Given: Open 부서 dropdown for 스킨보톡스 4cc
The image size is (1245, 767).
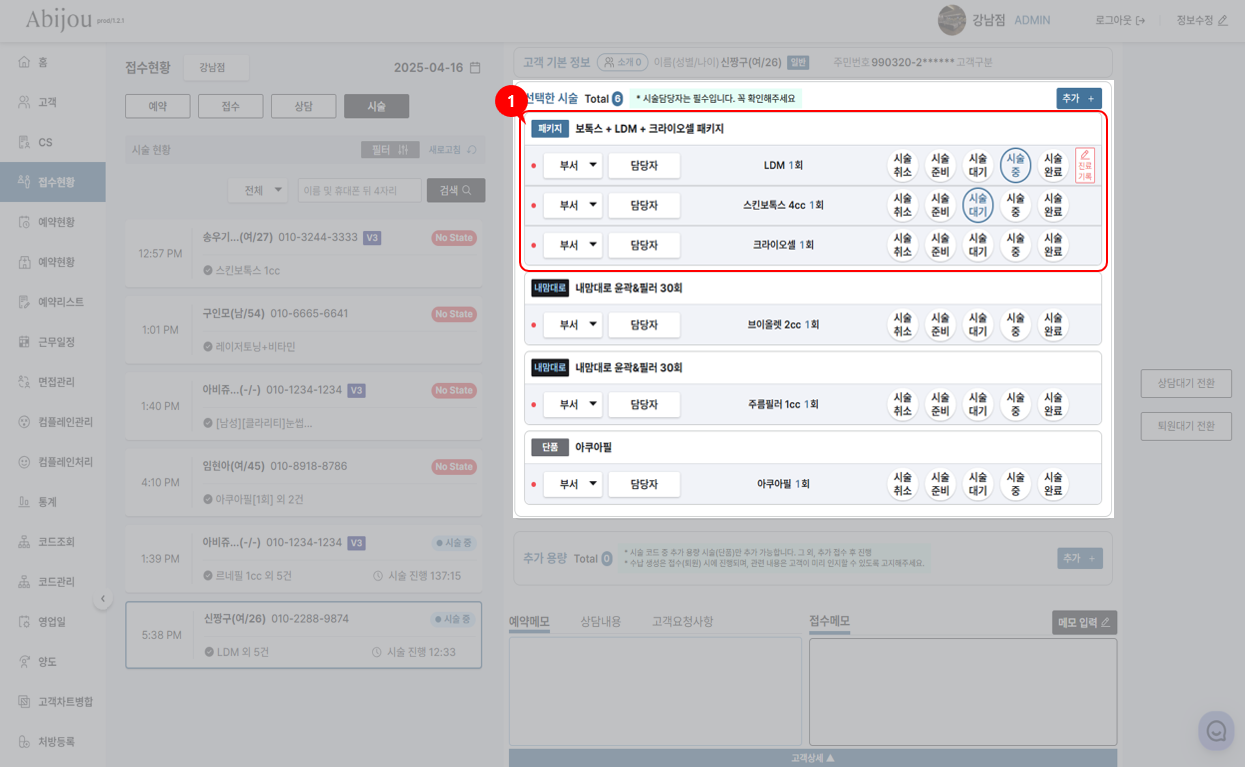Looking at the screenshot, I should click(x=573, y=205).
